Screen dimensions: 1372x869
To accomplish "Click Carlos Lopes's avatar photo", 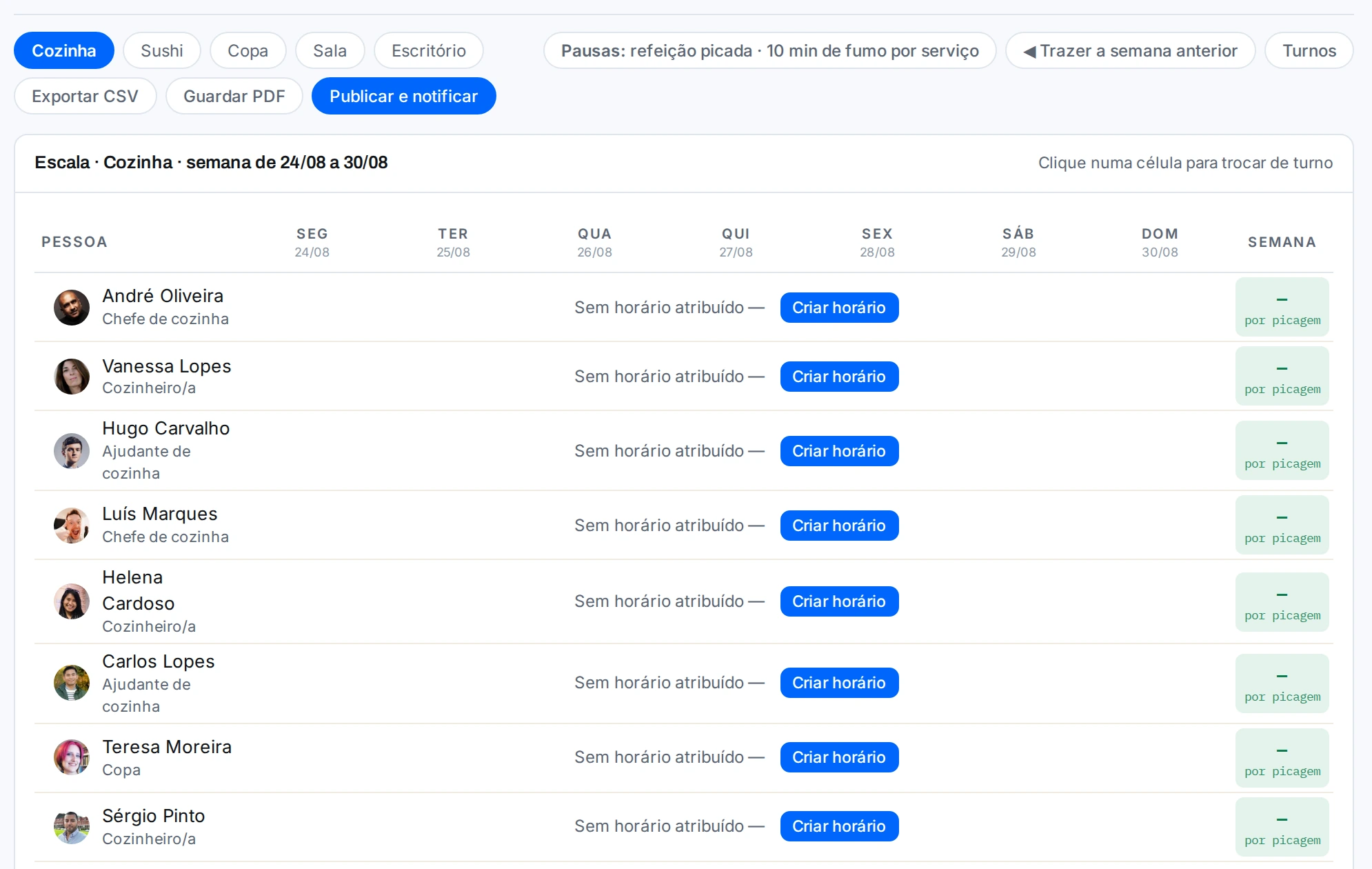I will (72, 683).
